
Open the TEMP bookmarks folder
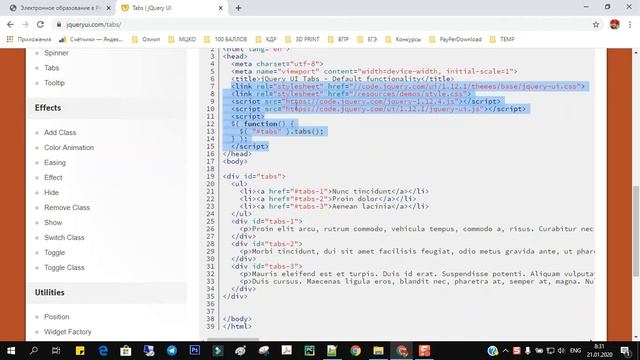502,39
